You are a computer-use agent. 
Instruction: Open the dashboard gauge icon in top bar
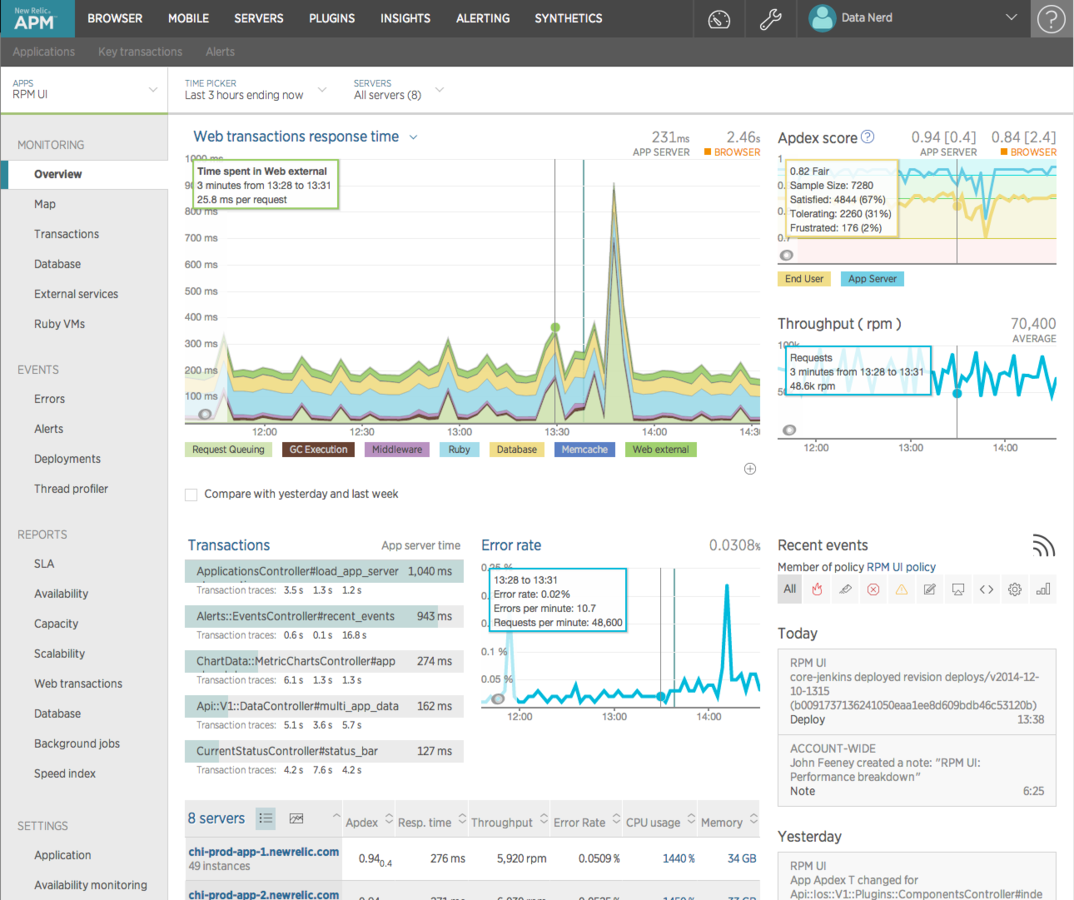pyautogui.click(x=719, y=19)
